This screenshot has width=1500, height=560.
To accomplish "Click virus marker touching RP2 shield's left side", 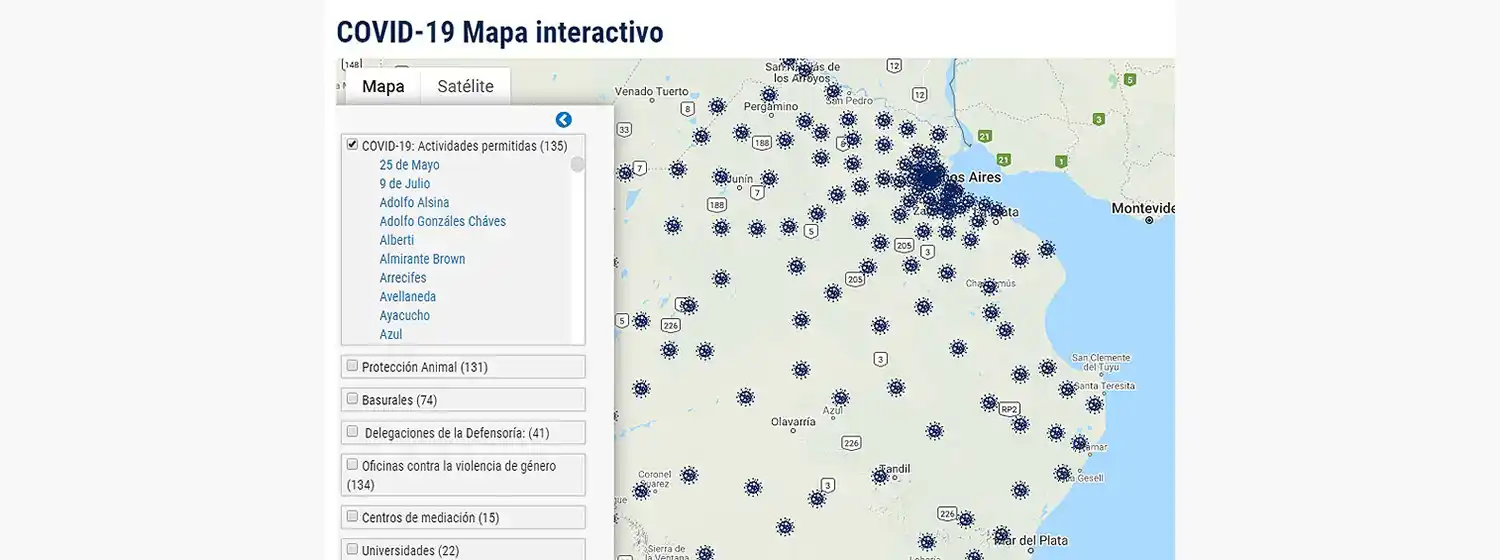I will point(989,403).
